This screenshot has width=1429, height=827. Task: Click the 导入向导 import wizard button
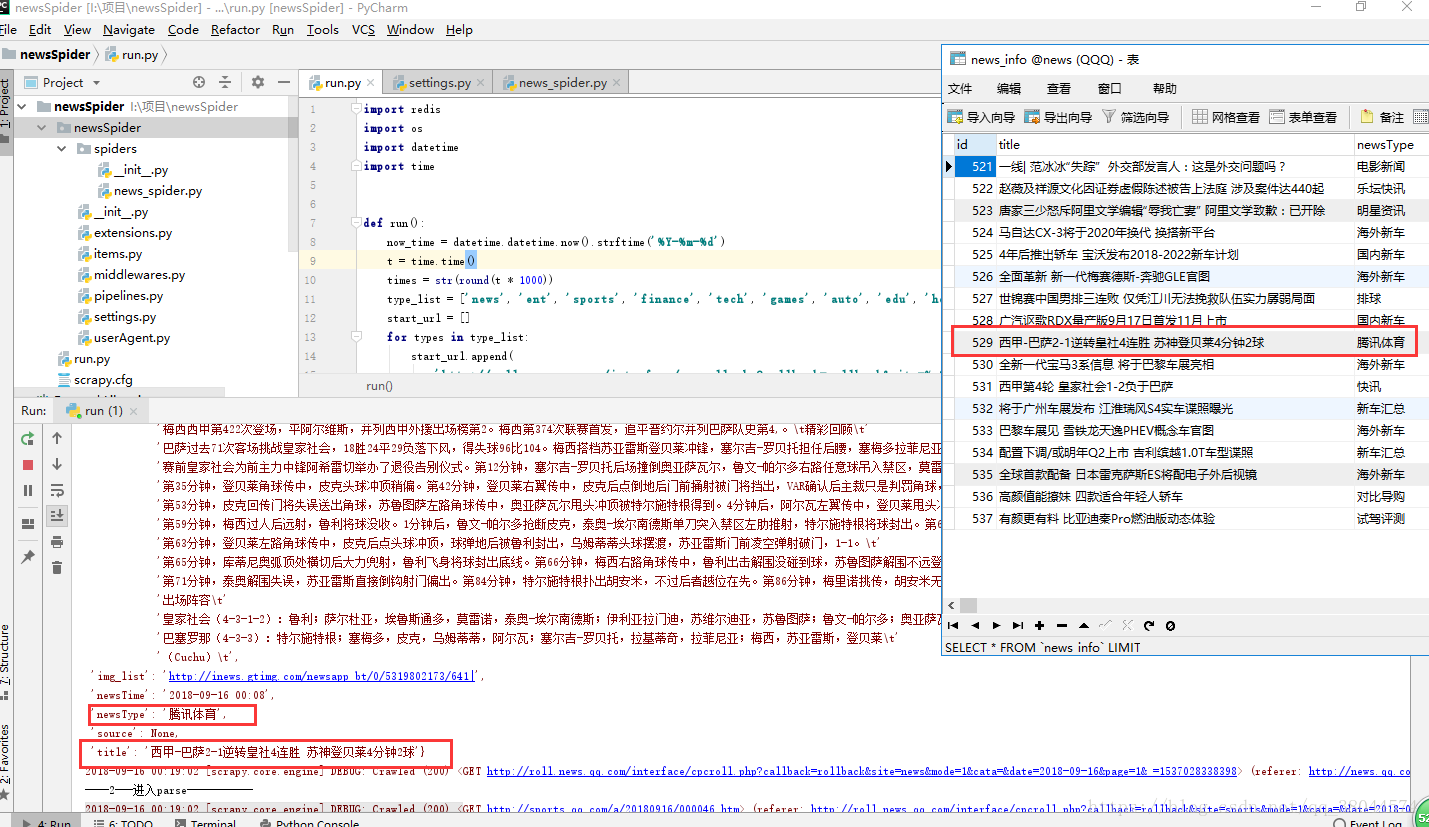click(x=981, y=117)
